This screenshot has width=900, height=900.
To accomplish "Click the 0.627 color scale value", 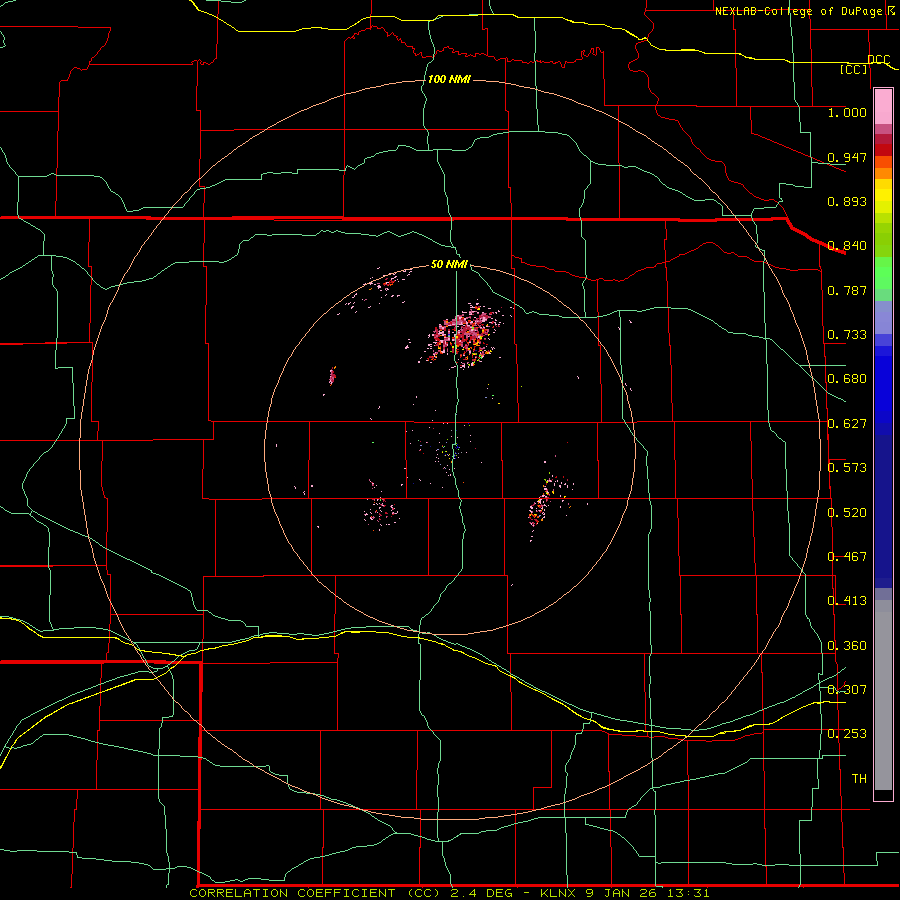I will coord(847,424).
